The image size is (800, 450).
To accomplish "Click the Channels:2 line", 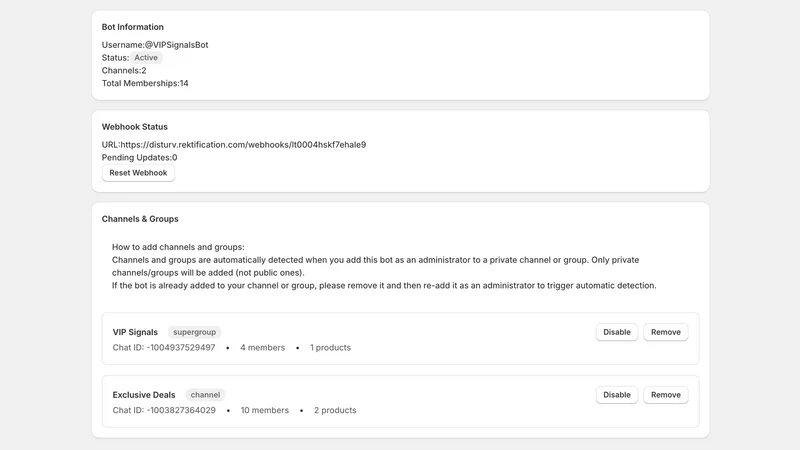I will click(x=124, y=70).
